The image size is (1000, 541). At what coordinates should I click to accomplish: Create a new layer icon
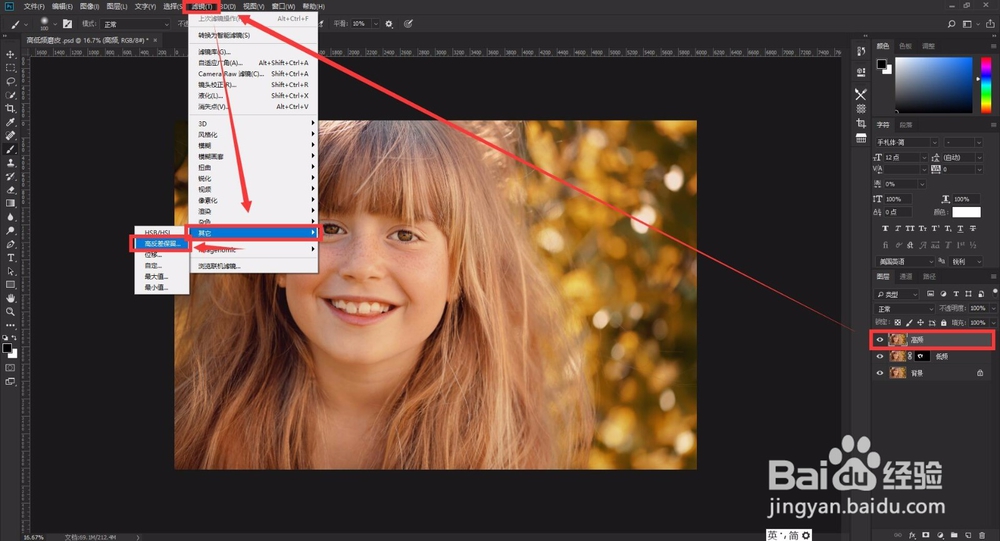[968, 535]
